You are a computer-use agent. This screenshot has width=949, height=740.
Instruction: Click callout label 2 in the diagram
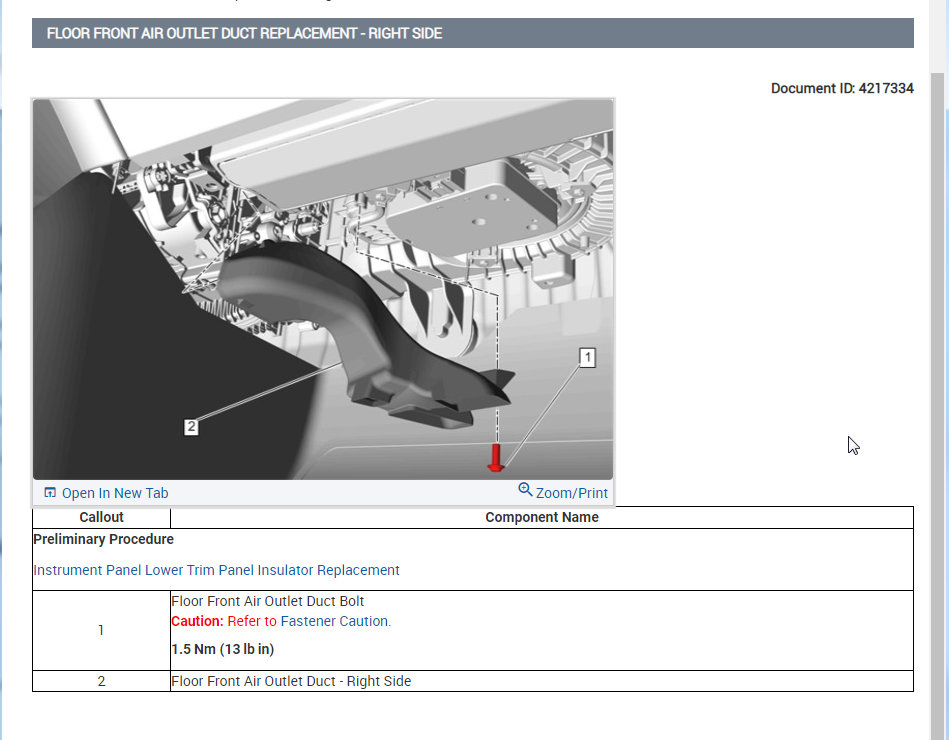pos(191,427)
